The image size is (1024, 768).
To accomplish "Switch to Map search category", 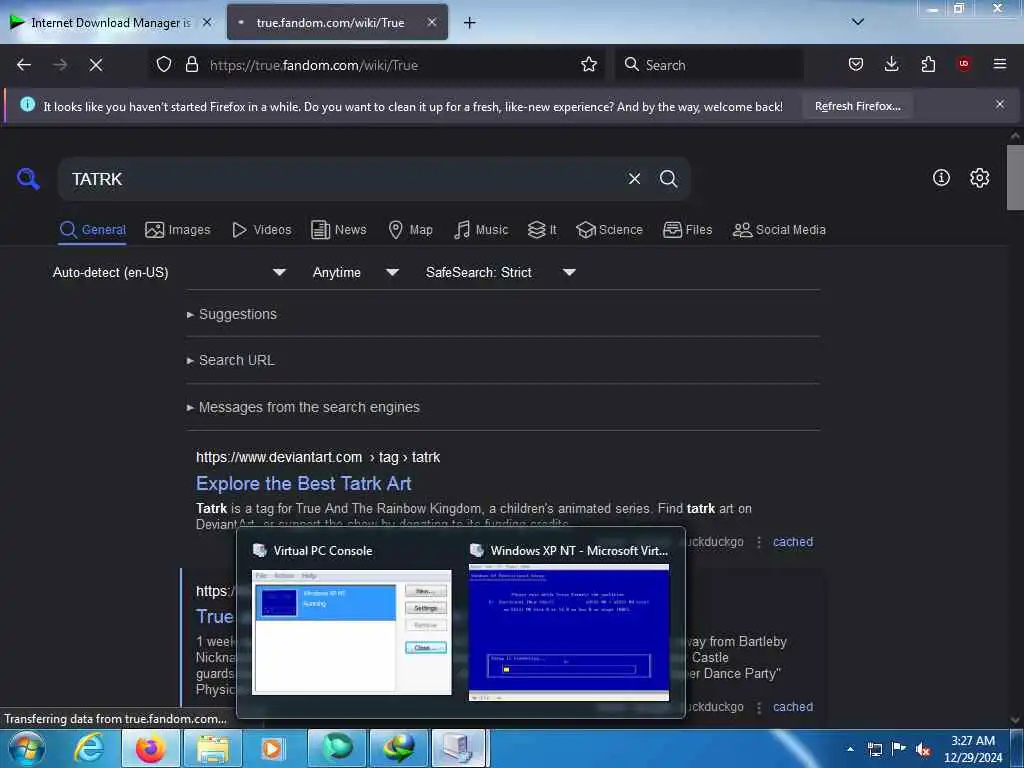I will tap(410, 230).
